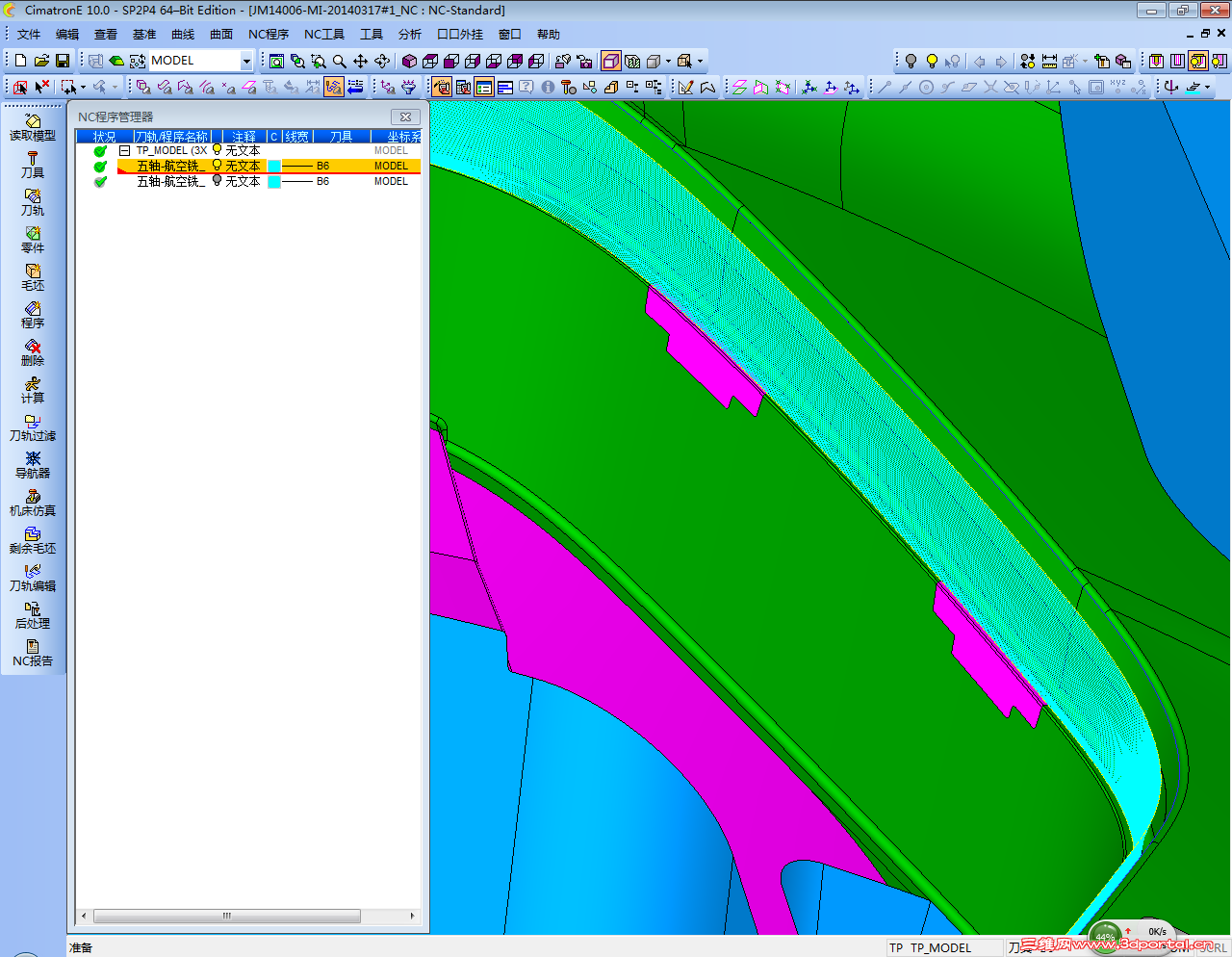Click the 零件 (part) sidebar icon
This screenshot has height=957, width=1232.
click(x=33, y=241)
